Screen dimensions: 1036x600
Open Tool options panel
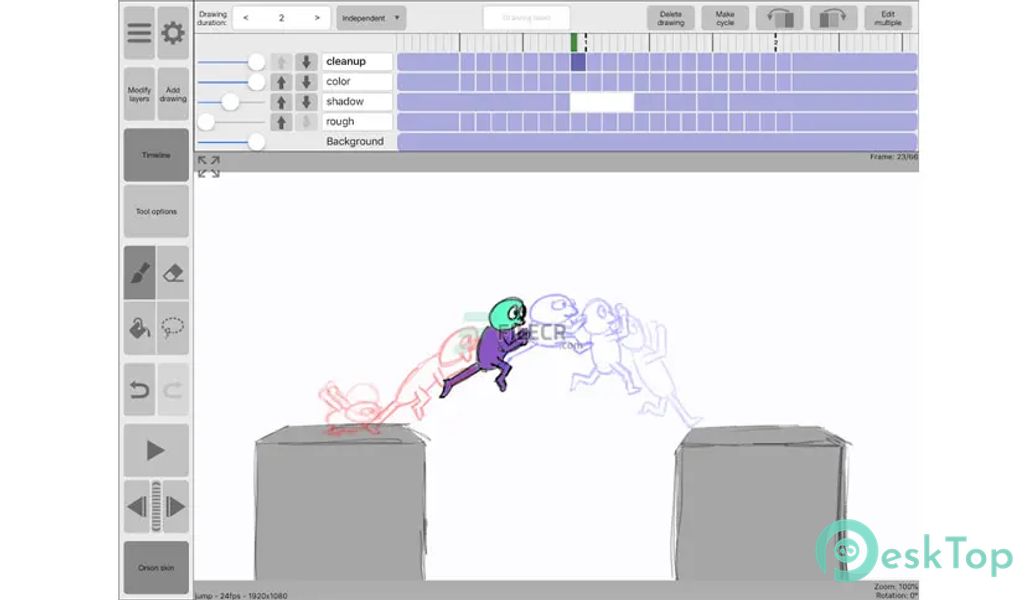(x=156, y=211)
